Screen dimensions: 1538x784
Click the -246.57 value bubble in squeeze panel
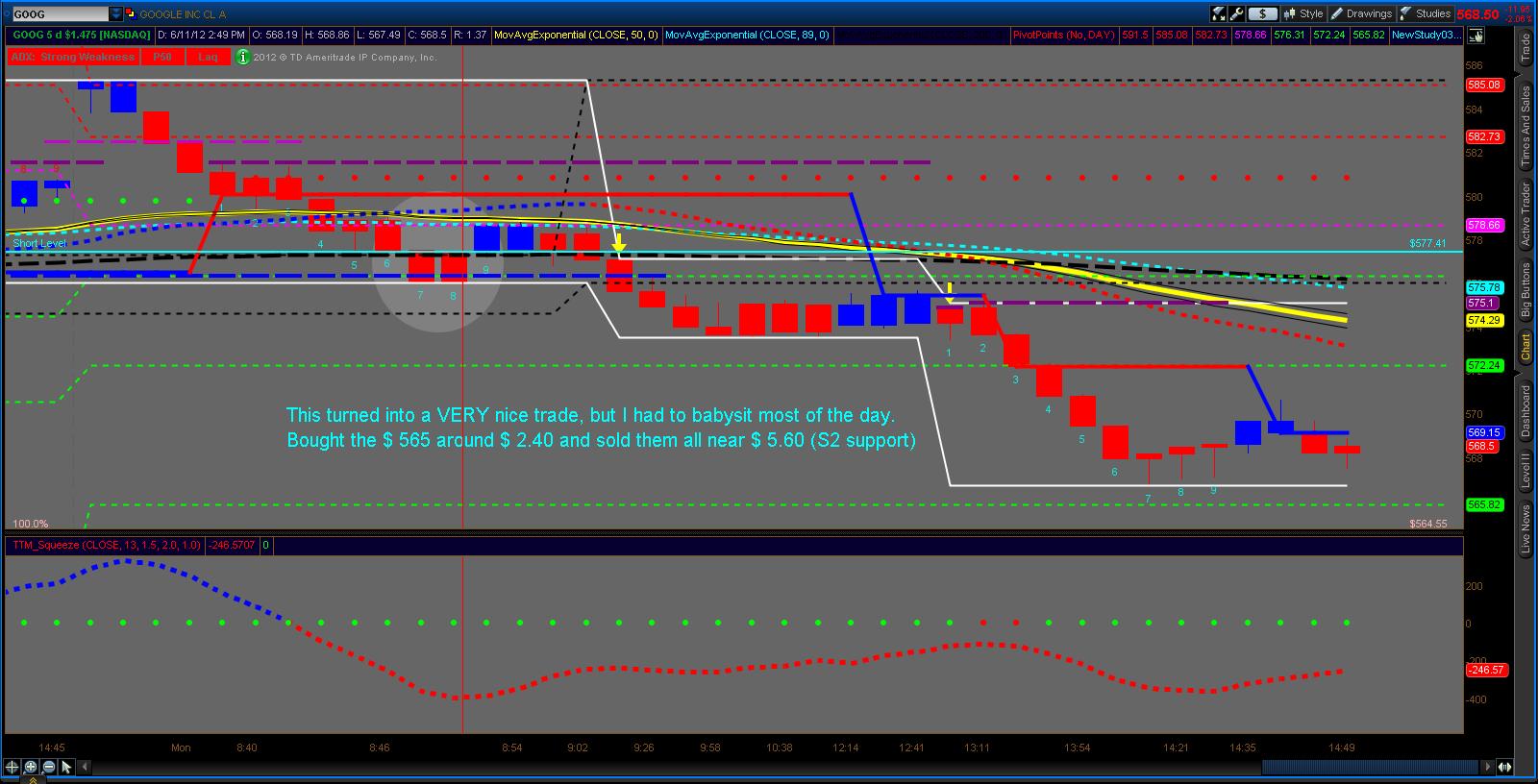click(1486, 670)
